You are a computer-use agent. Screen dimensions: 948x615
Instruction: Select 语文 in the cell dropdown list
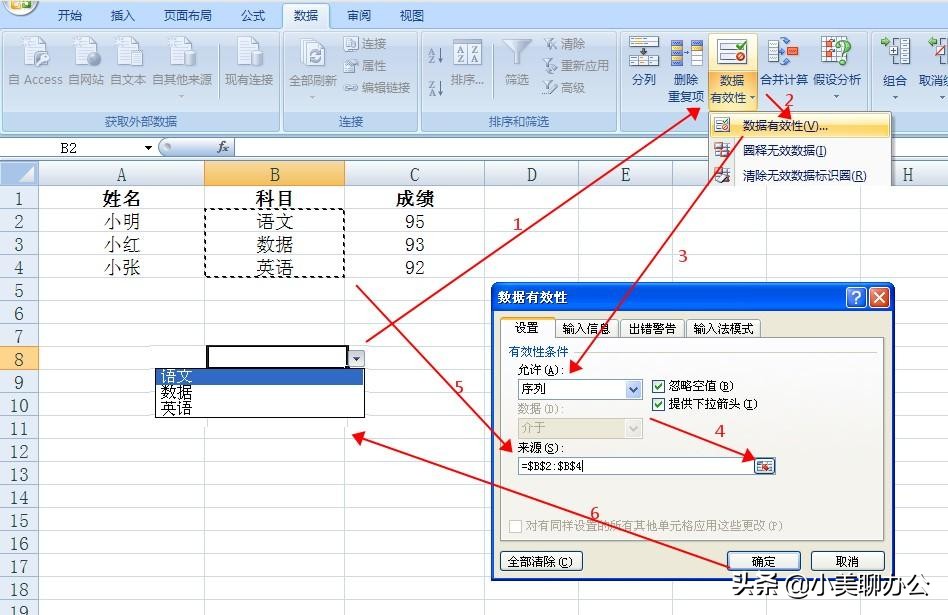point(260,377)
